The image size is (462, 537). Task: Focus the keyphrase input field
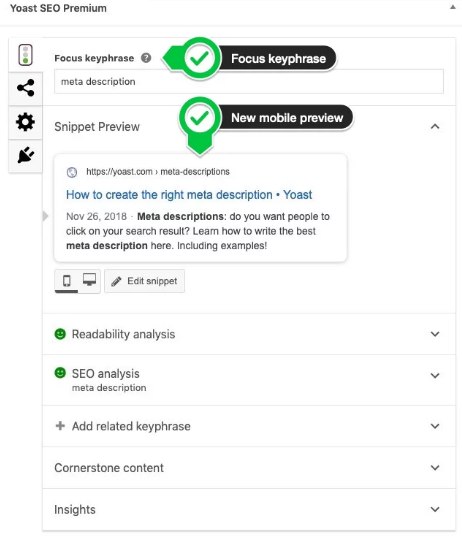point(249,82)
